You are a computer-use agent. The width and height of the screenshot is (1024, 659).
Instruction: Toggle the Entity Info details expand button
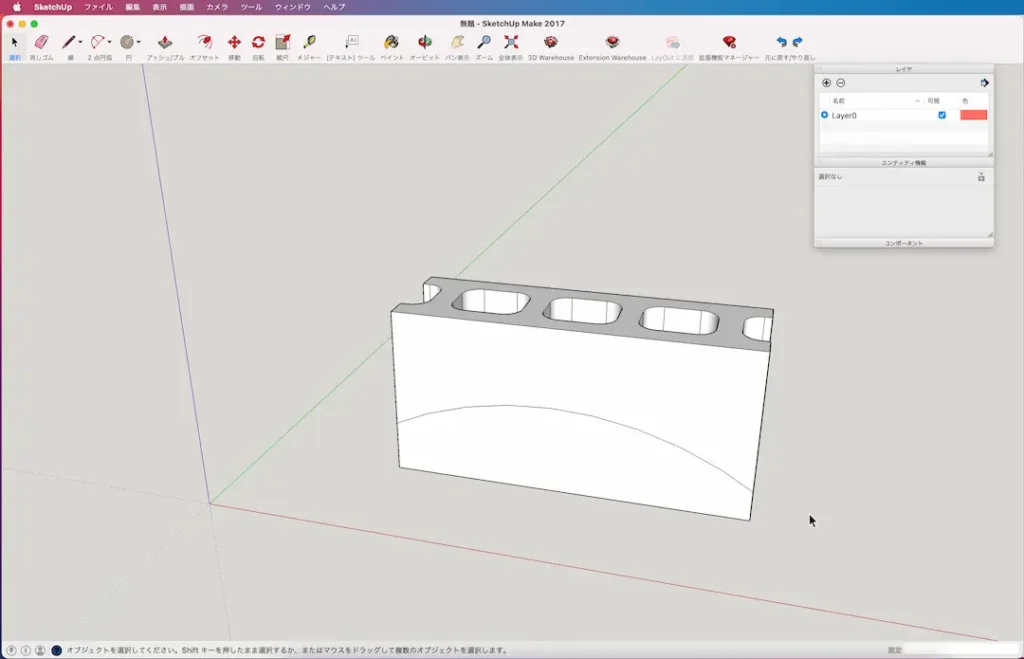(981, 177)
